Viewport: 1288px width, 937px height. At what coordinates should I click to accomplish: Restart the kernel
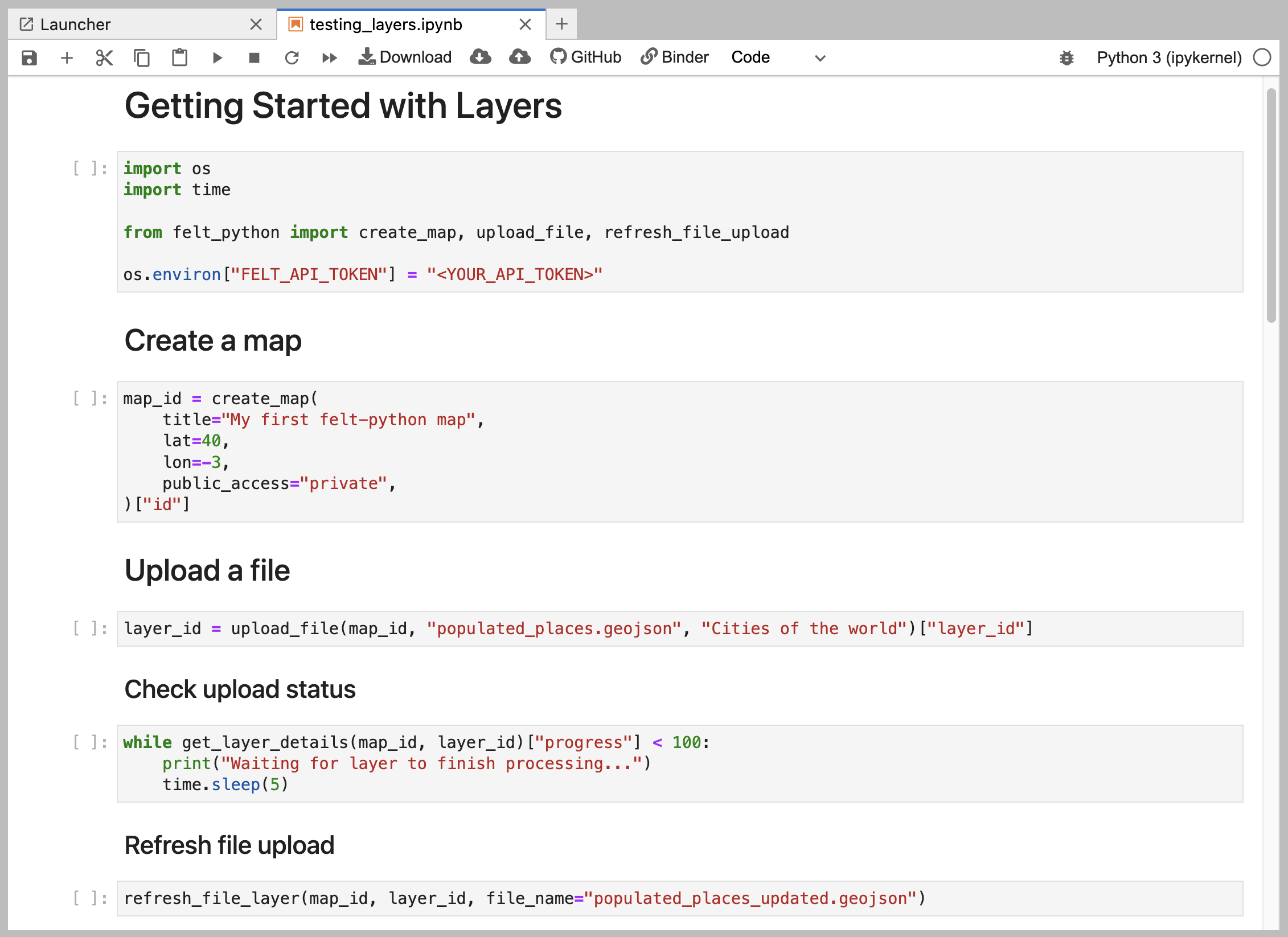point(292,57)
